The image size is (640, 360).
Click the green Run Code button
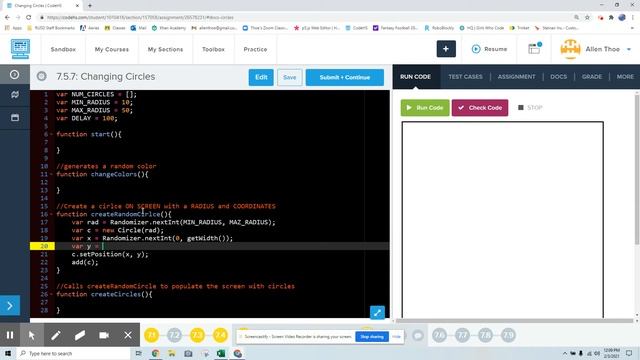click(425, 108)
